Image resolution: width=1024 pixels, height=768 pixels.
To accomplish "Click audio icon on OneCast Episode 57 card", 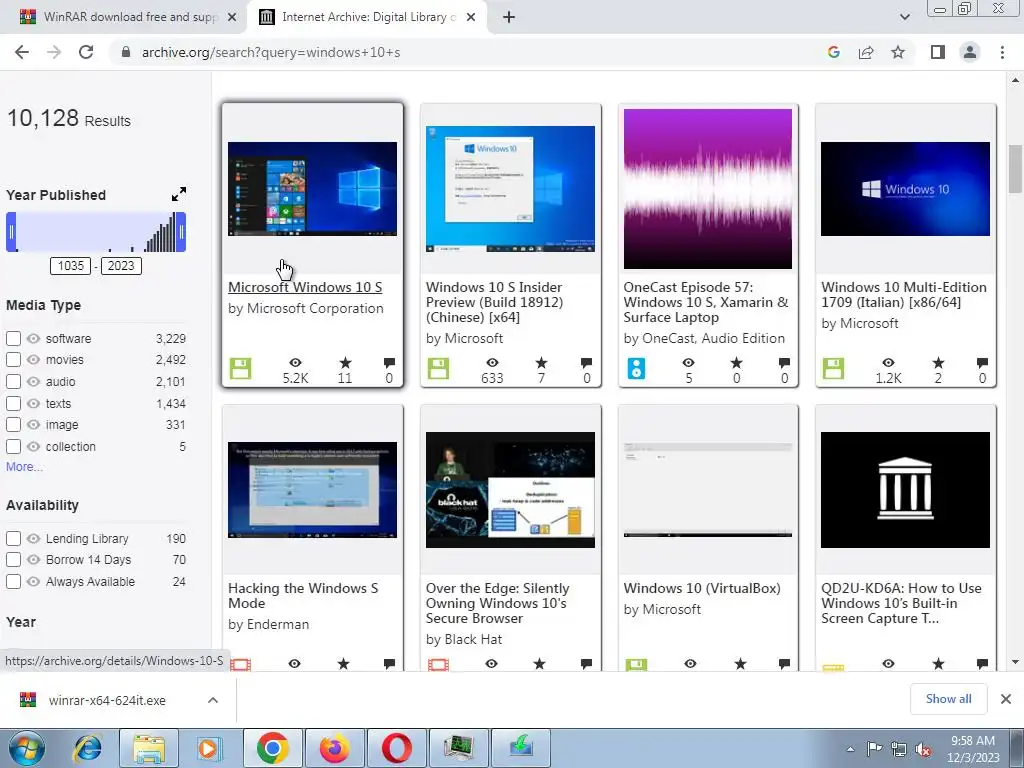I will 636,368.
